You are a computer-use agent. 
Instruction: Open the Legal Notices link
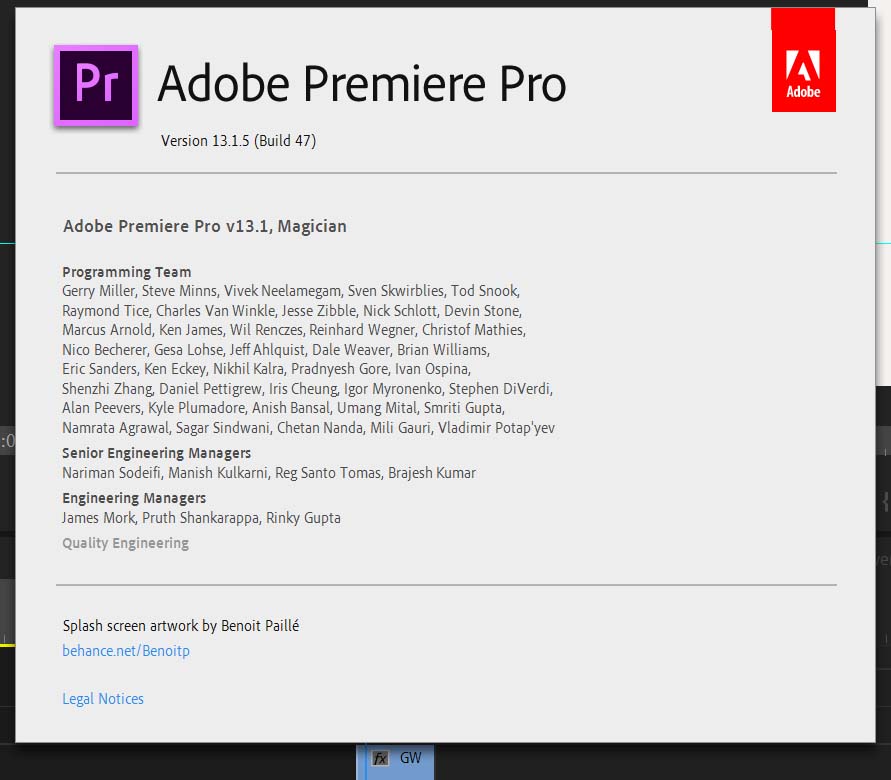pos(102,698)
